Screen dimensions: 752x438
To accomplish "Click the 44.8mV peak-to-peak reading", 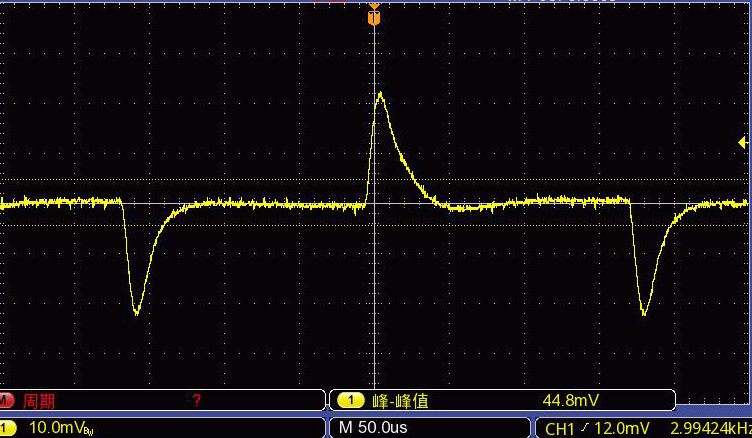I will pyautogui.click(x=570, y=400).
